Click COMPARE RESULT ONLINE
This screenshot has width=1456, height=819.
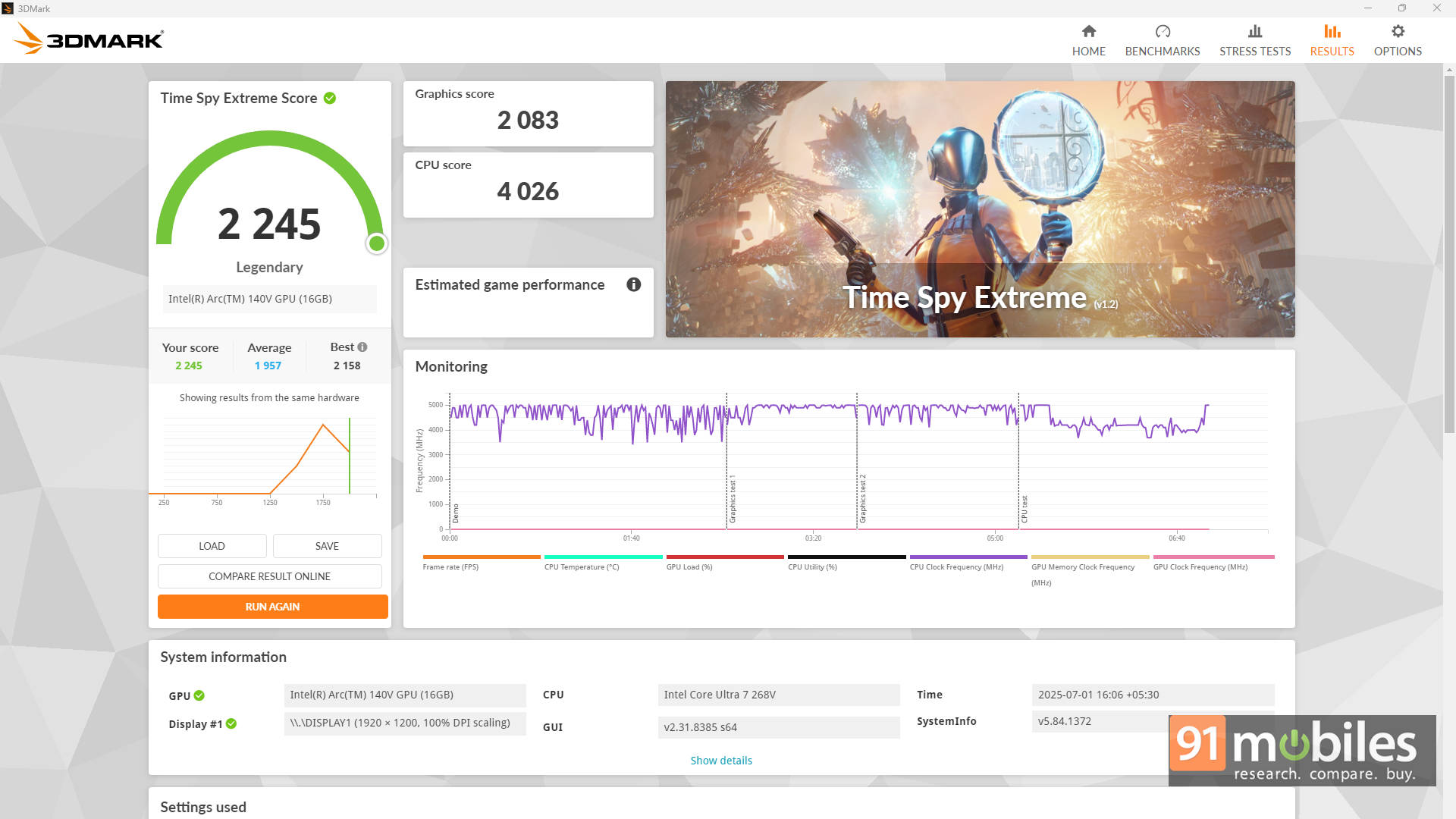click(269, 576)
